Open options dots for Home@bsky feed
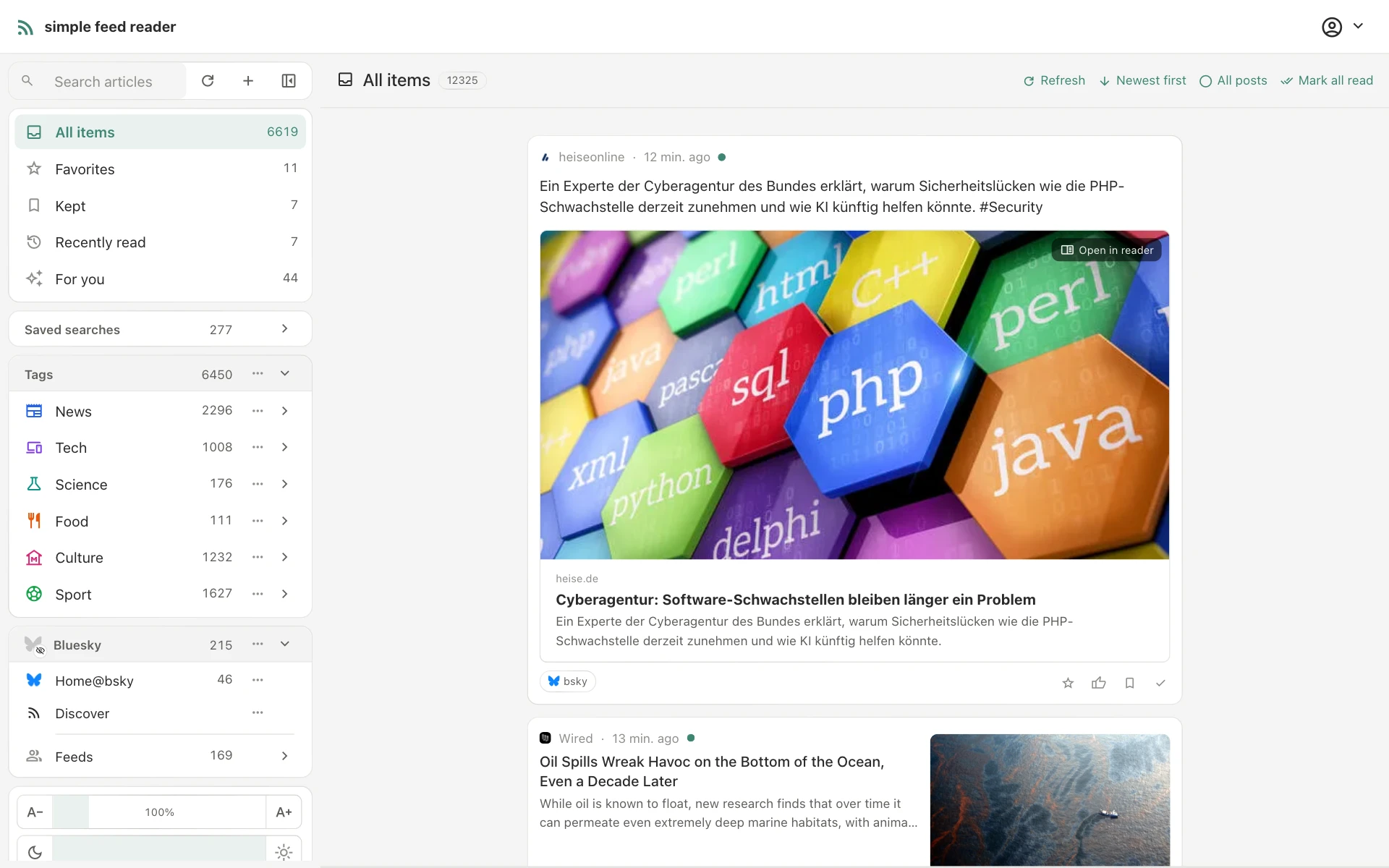Image resolution: width=1389 pixels, height=868 pixels. tap(258, 680)
